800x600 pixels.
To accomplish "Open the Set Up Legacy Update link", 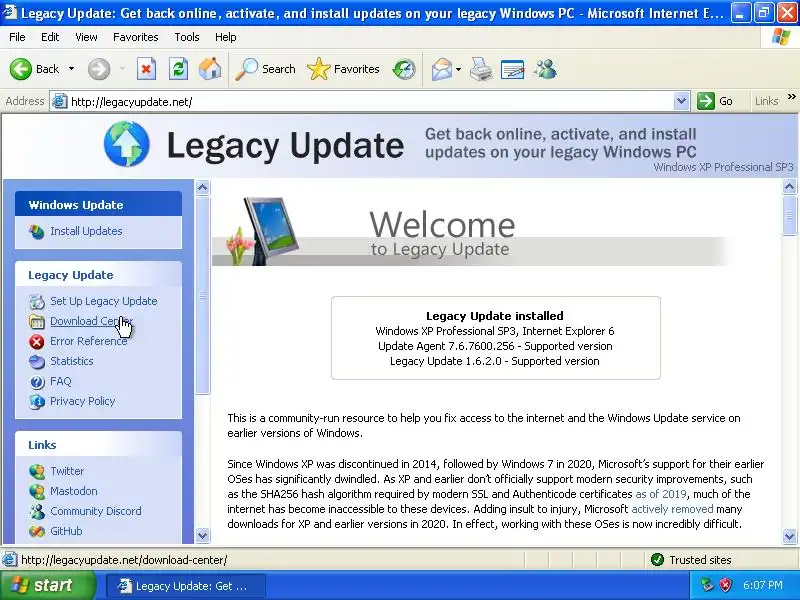I will click(x=104, y=301).
